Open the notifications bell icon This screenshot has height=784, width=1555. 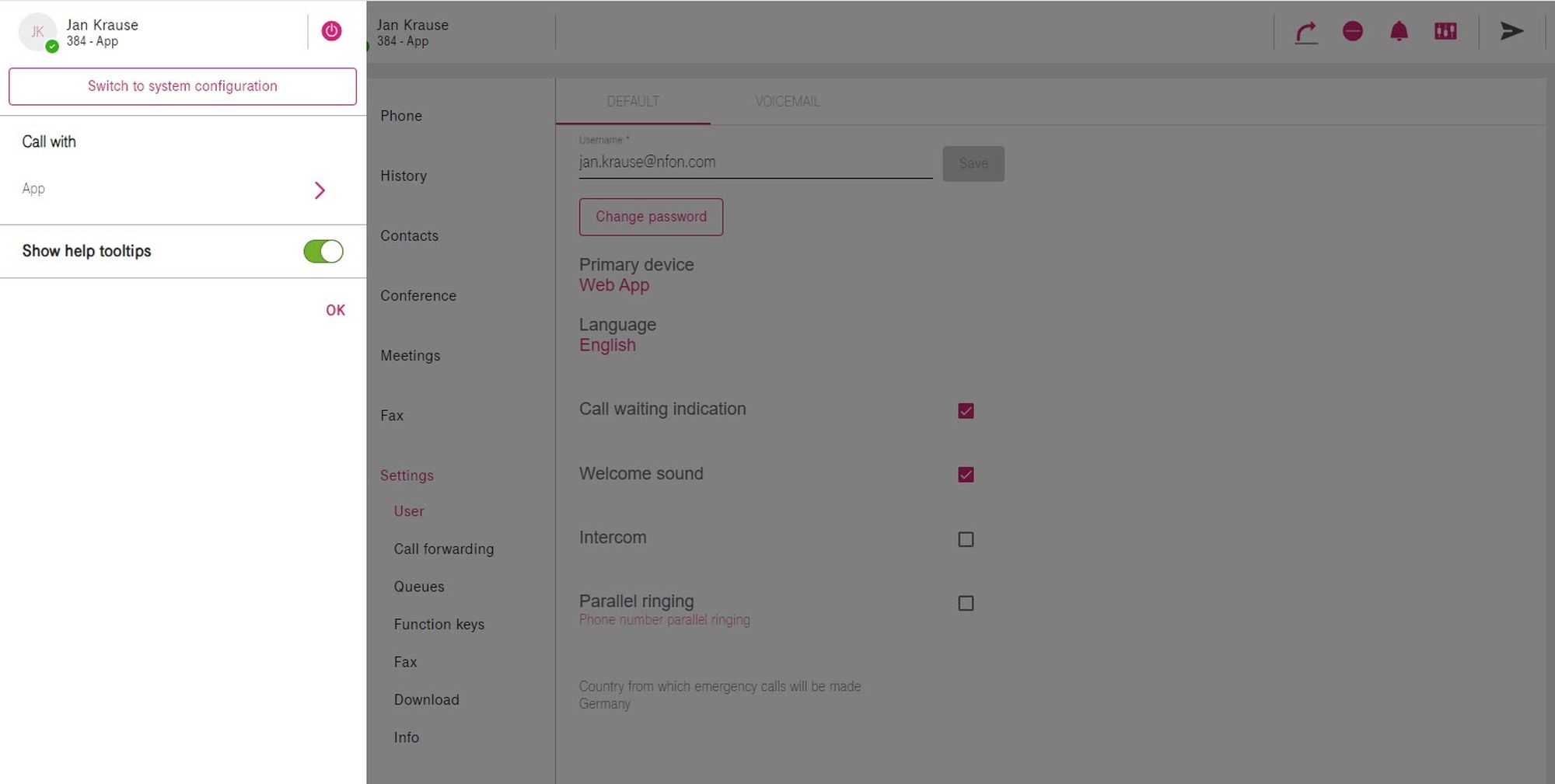click(x=1399, y=31)
